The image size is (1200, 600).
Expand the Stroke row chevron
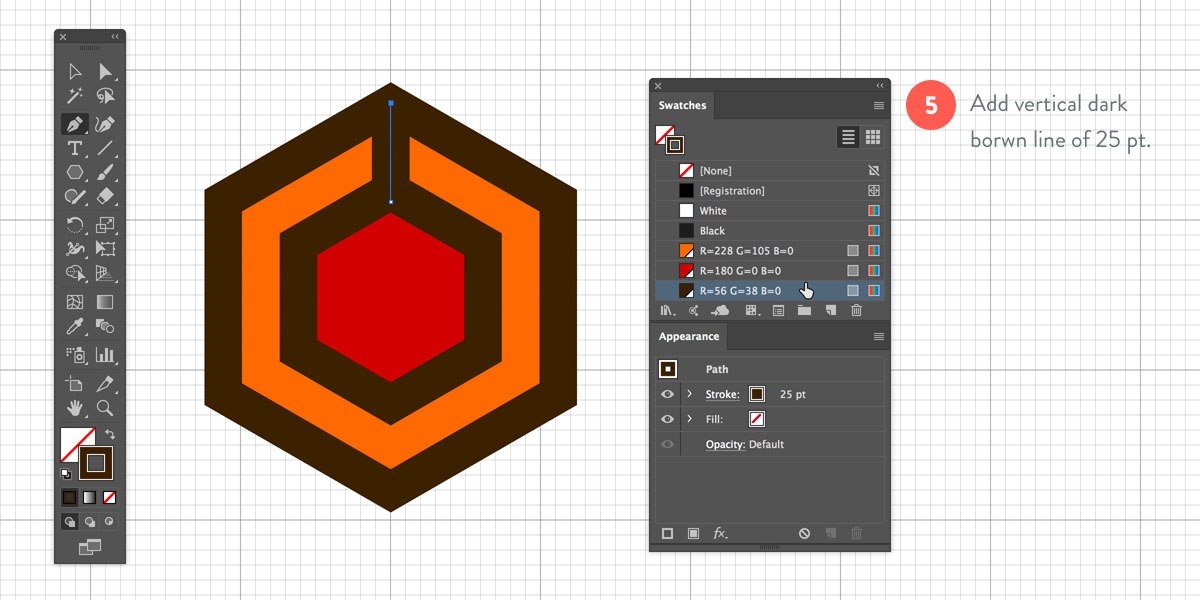[x=690, y=394]
